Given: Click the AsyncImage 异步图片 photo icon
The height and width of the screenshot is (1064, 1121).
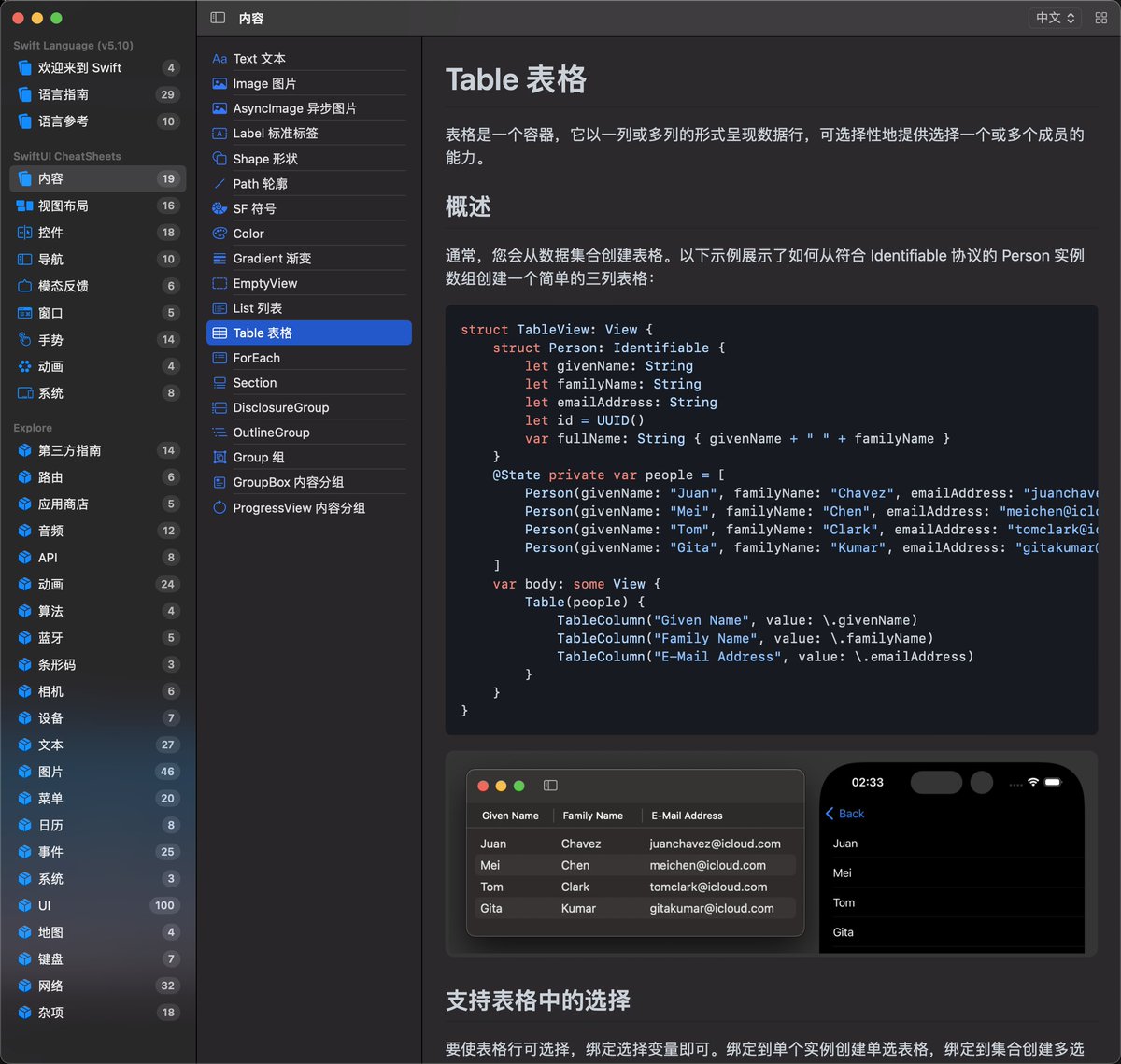Looking at the screenshot, I should click(220, 107).
